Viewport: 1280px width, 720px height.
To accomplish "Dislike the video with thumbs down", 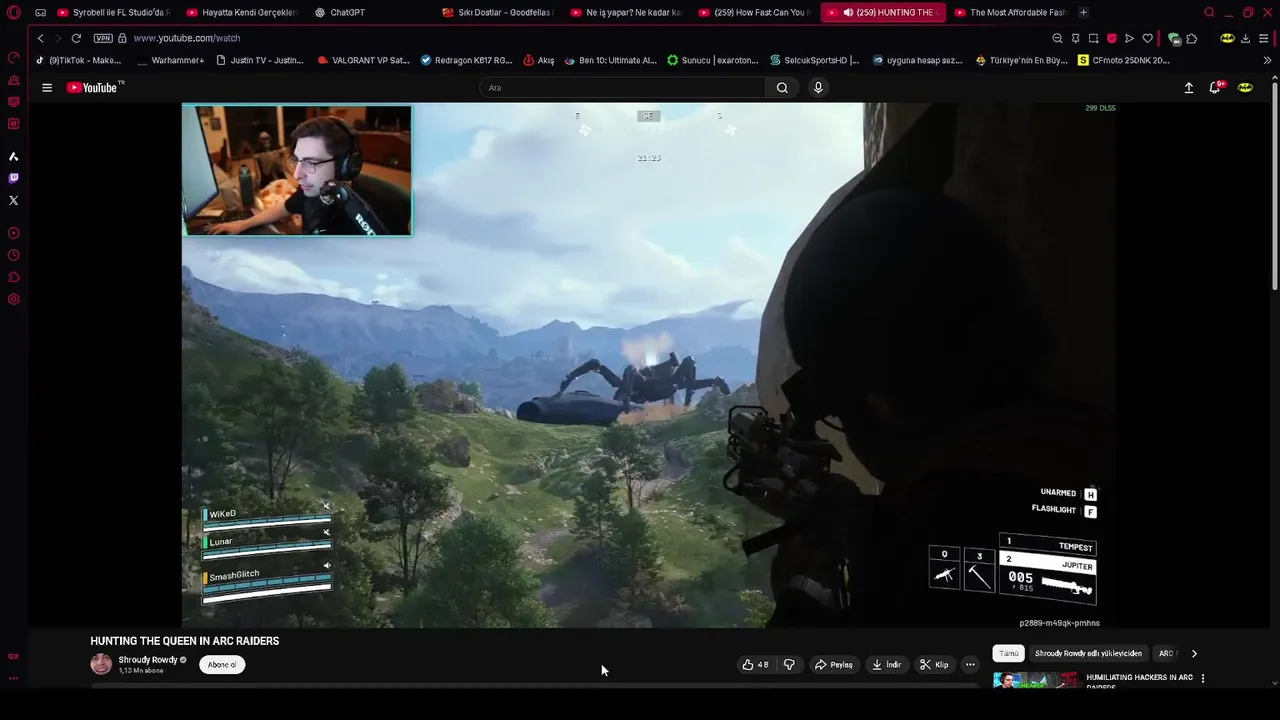I will click(x=789, y=665).
